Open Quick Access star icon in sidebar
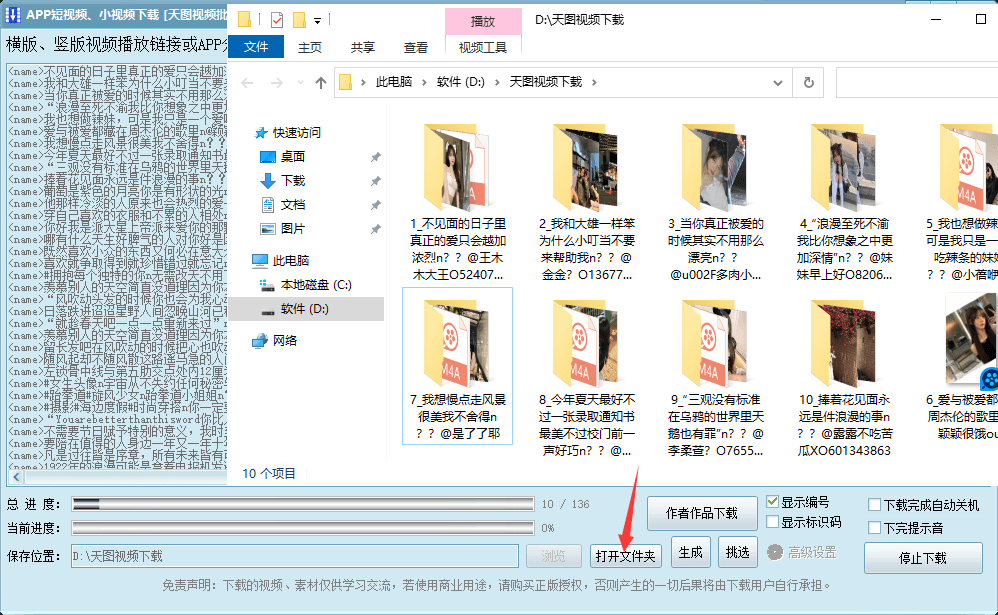This screenshot has height=615, width=998. coord(260,133)
